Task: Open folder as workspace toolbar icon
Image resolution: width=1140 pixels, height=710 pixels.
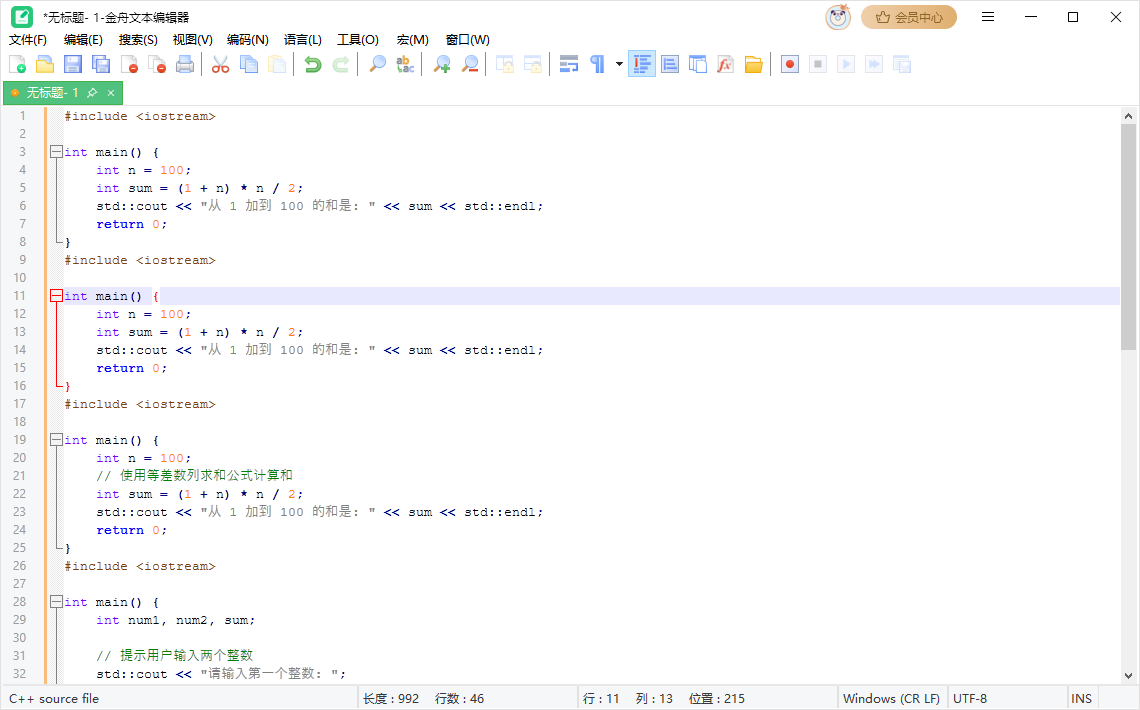Action: (x=753, y=65)
